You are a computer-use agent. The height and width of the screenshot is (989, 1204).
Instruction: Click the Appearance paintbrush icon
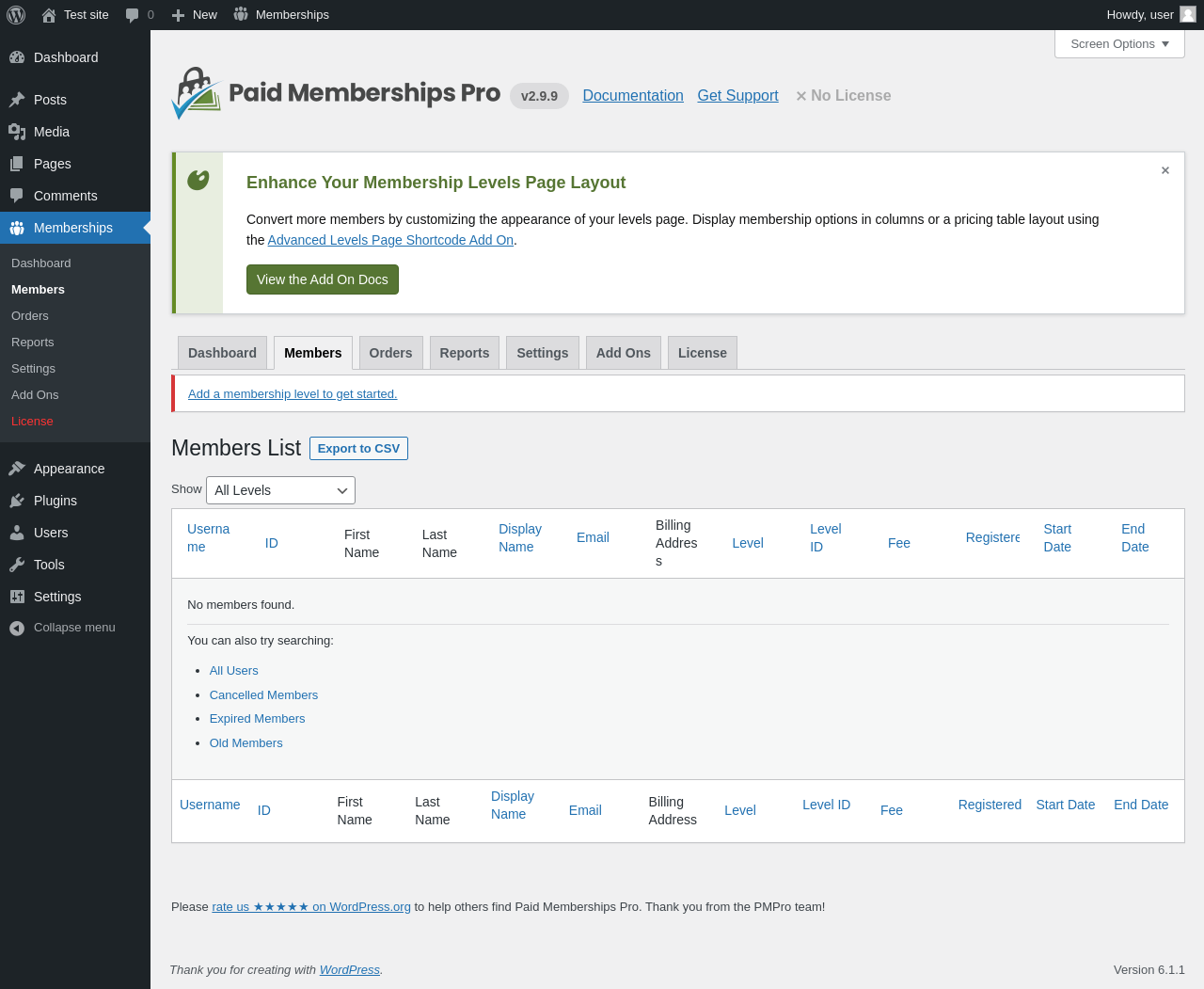point(17,469)
